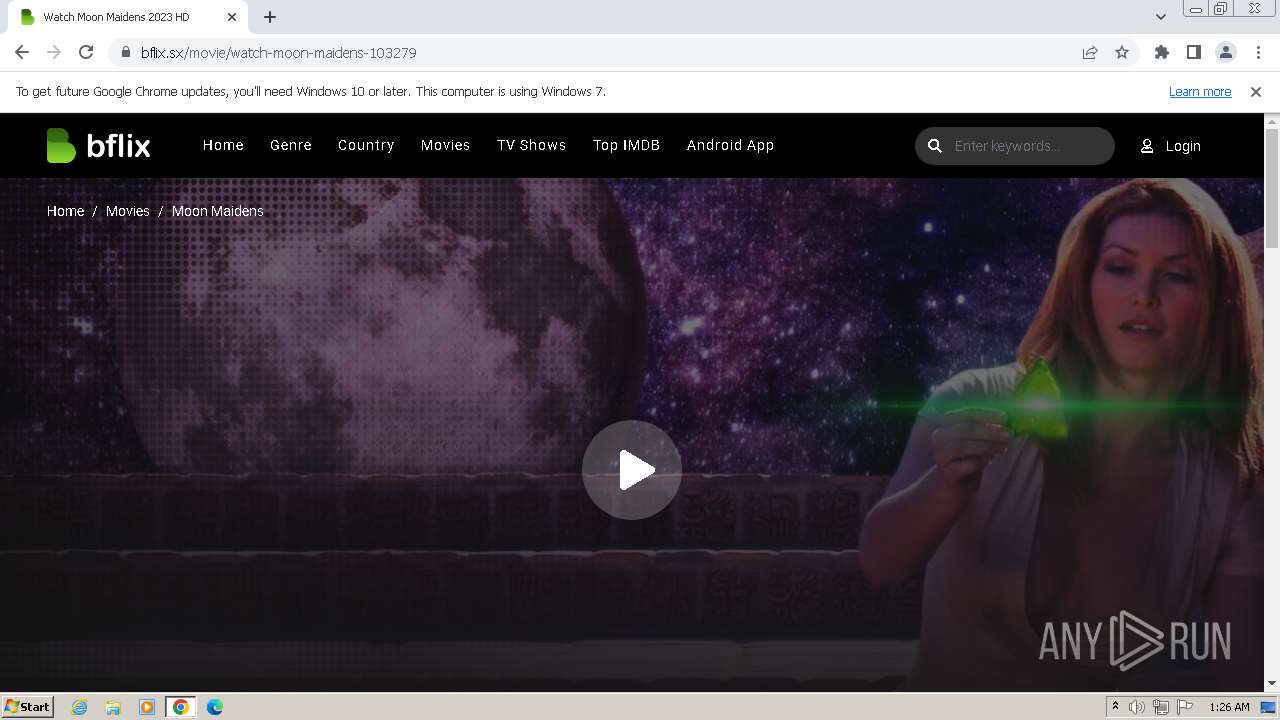
Task: Dismiss the Chrome update infobar
Action: coord(1256,91)
